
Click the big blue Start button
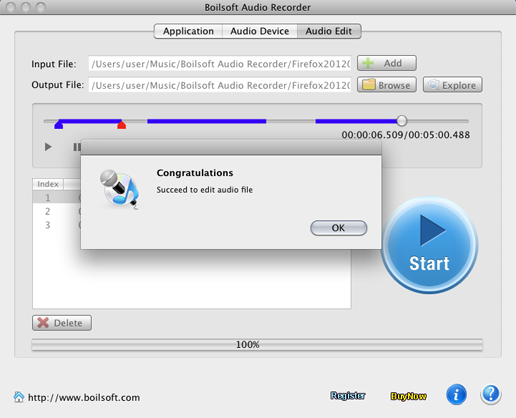point(429,245)
